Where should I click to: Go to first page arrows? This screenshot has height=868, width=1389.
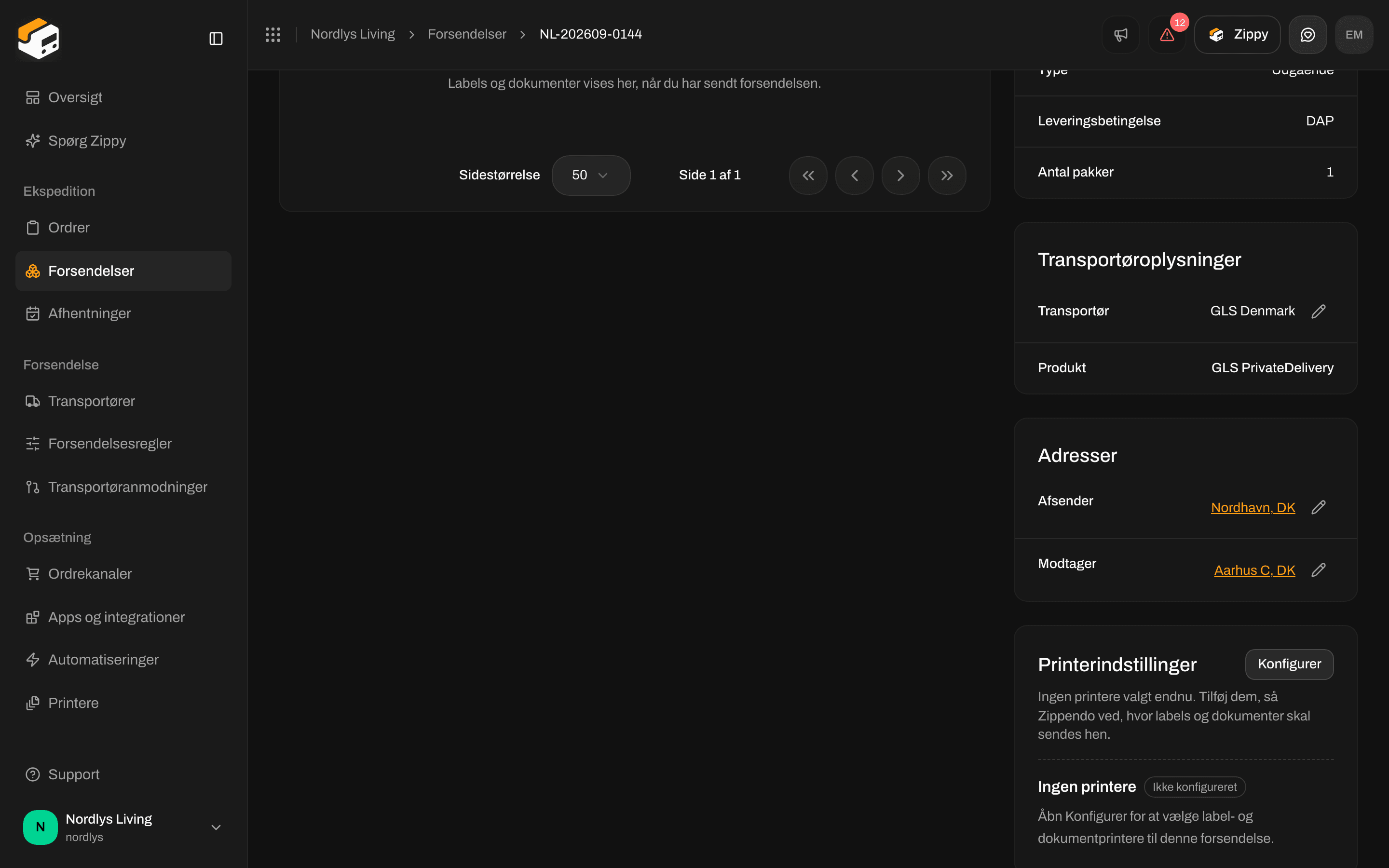[808, 176]
